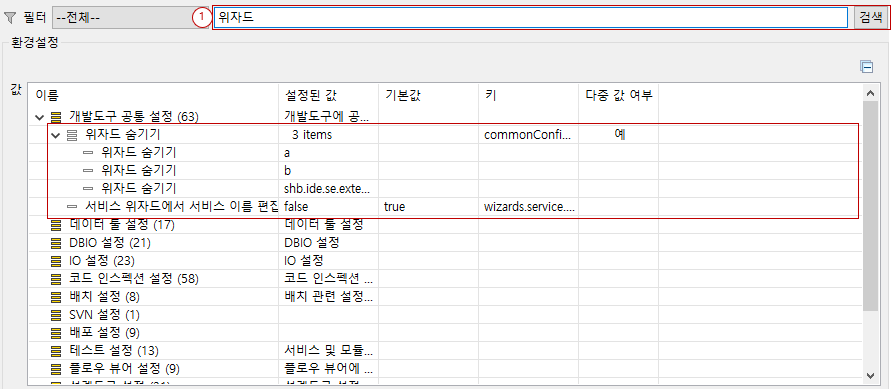Click the search field containing 위자드
The height and width of the screenshot is (389, 891).
(x=531, y=18)
